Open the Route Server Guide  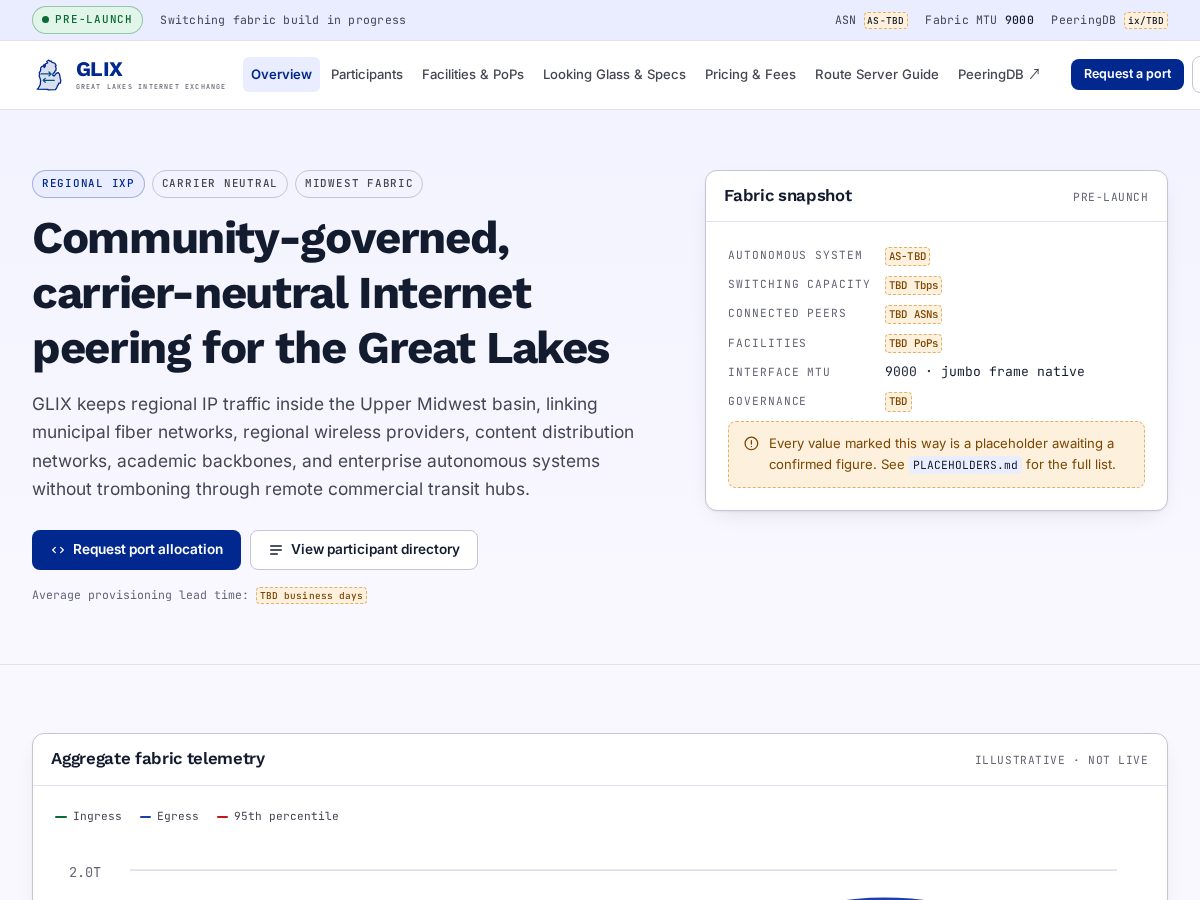click(x=877, y=74)
